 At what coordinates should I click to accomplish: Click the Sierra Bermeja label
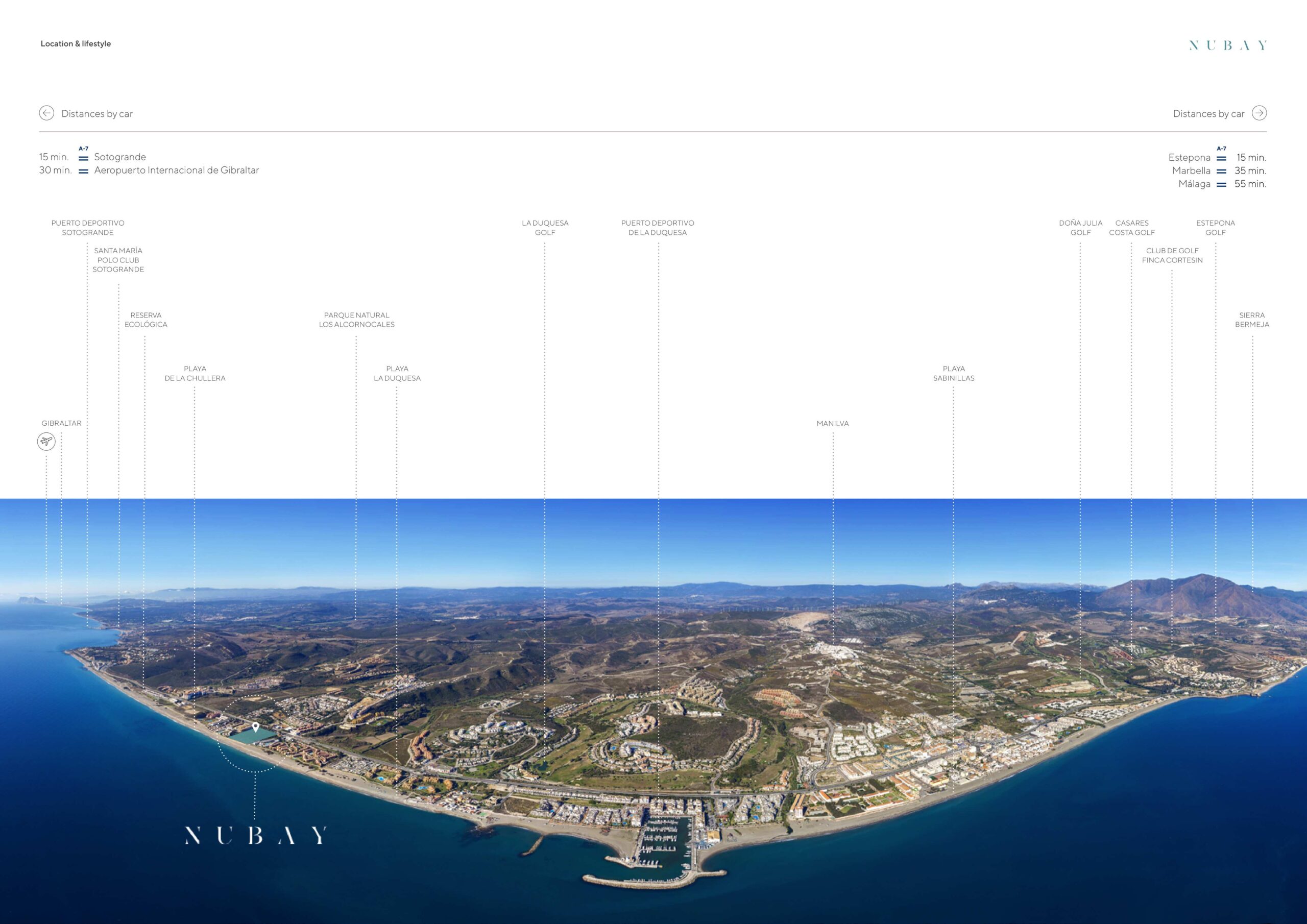(x=1252, y=320)
